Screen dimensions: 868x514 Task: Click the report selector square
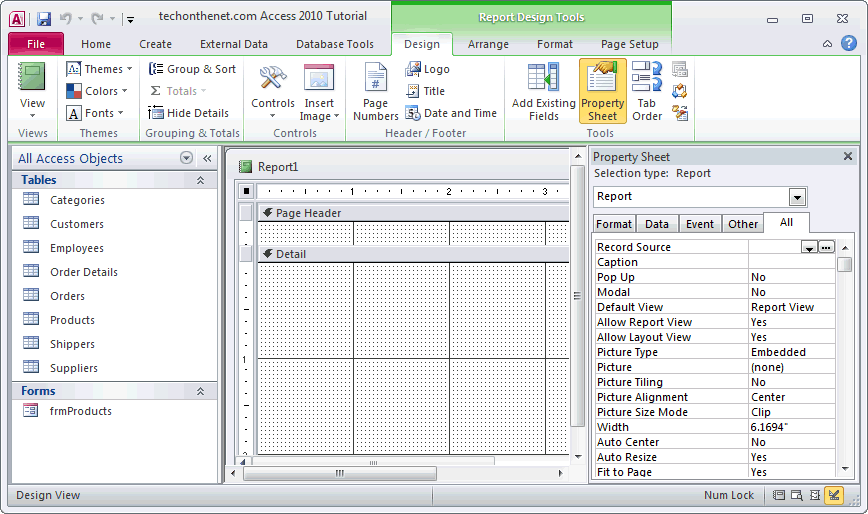[246, 191]
